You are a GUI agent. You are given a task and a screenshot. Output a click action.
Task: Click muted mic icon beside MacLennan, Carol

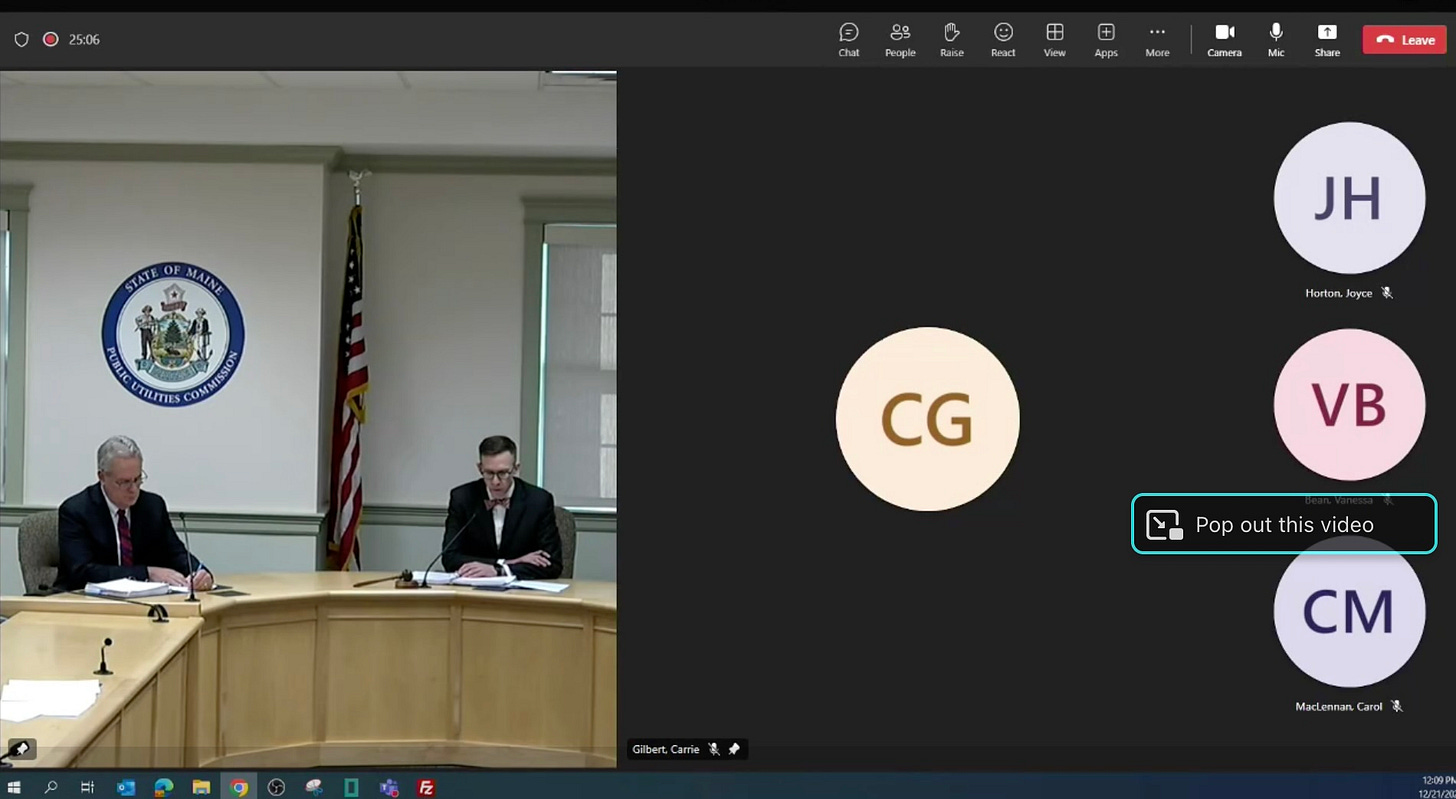coord(1397,706)
